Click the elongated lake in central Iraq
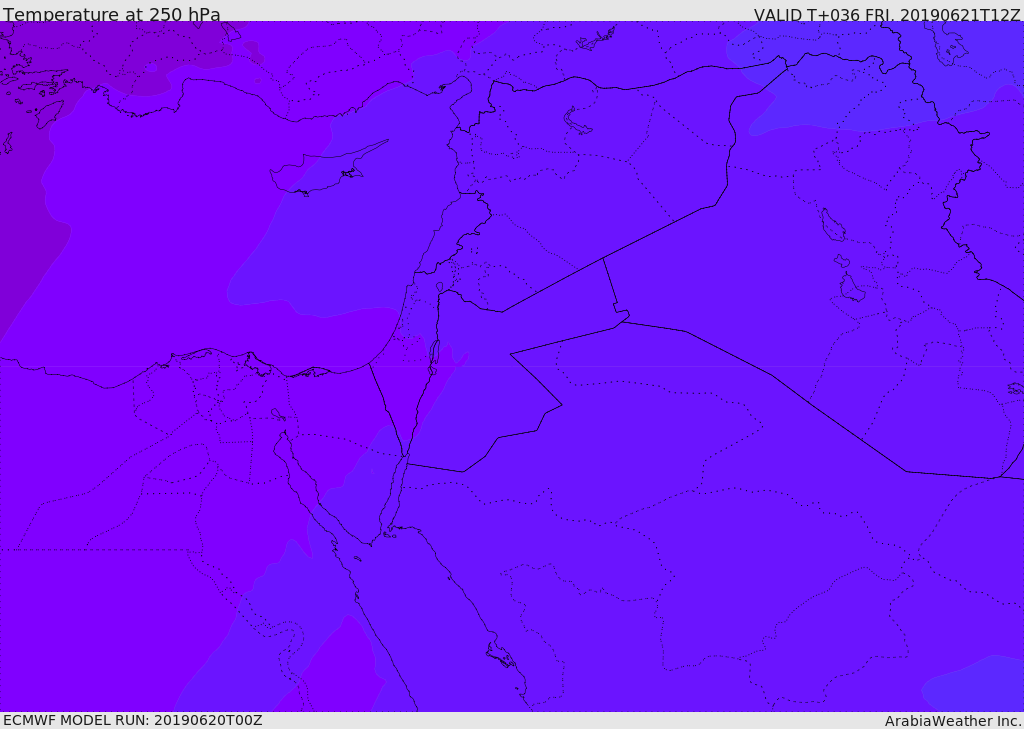Screen dimensions: 1024x729 832,225
